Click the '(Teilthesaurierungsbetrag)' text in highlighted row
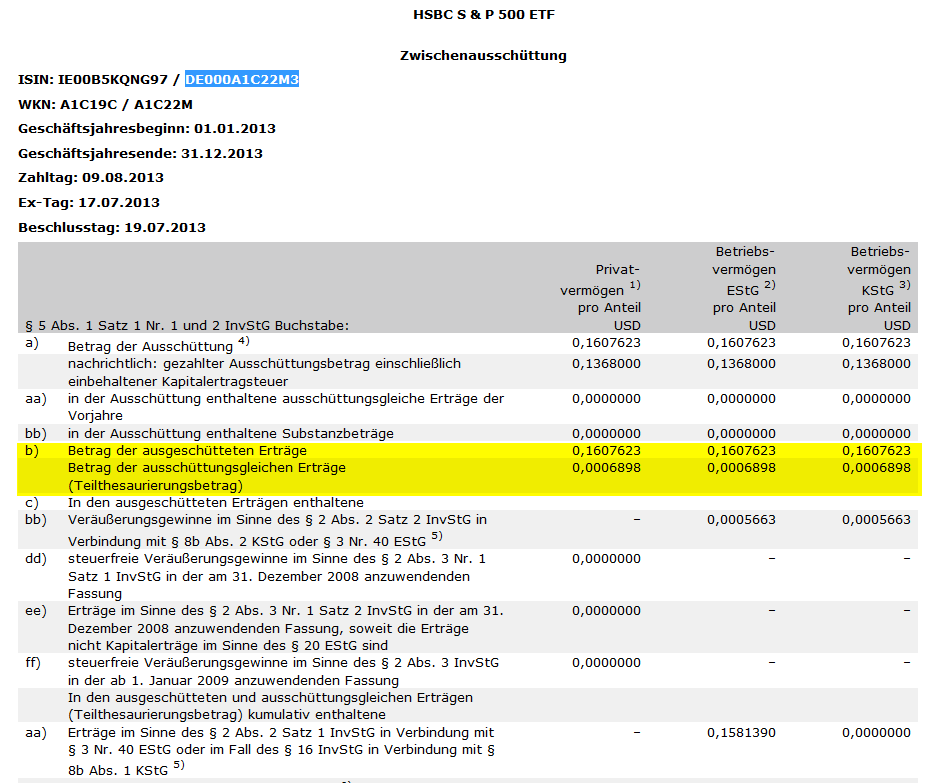Image resolution: width=929 pixels, height=783 pixels. (x=155, y=486)
